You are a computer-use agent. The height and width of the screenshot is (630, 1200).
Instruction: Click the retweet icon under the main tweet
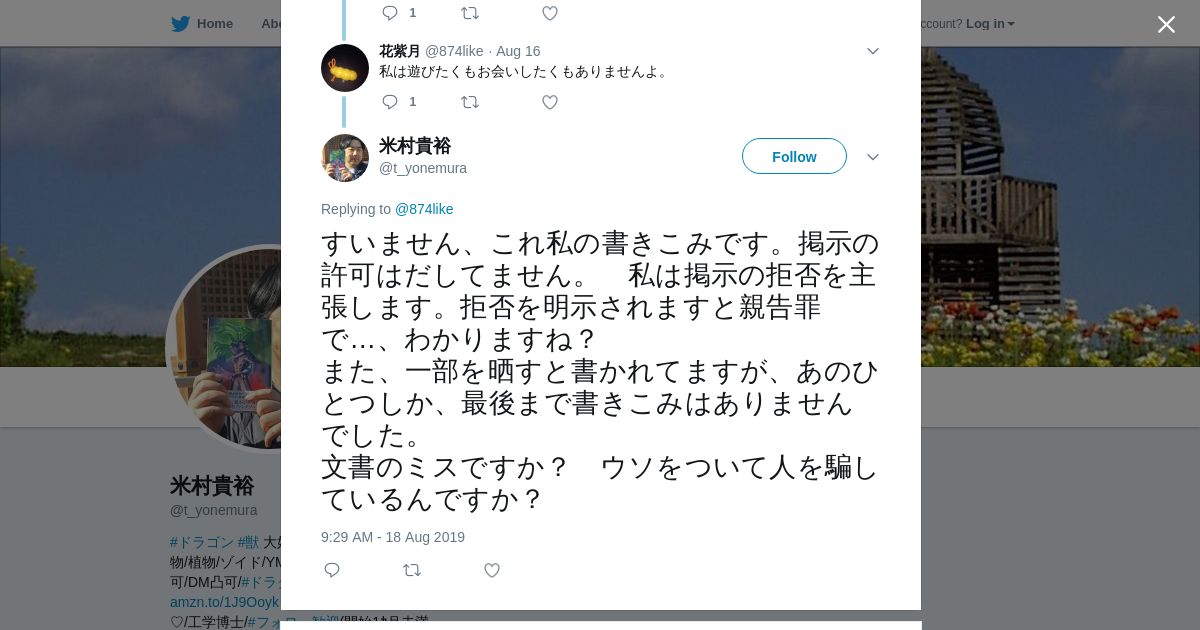[412, 570]
